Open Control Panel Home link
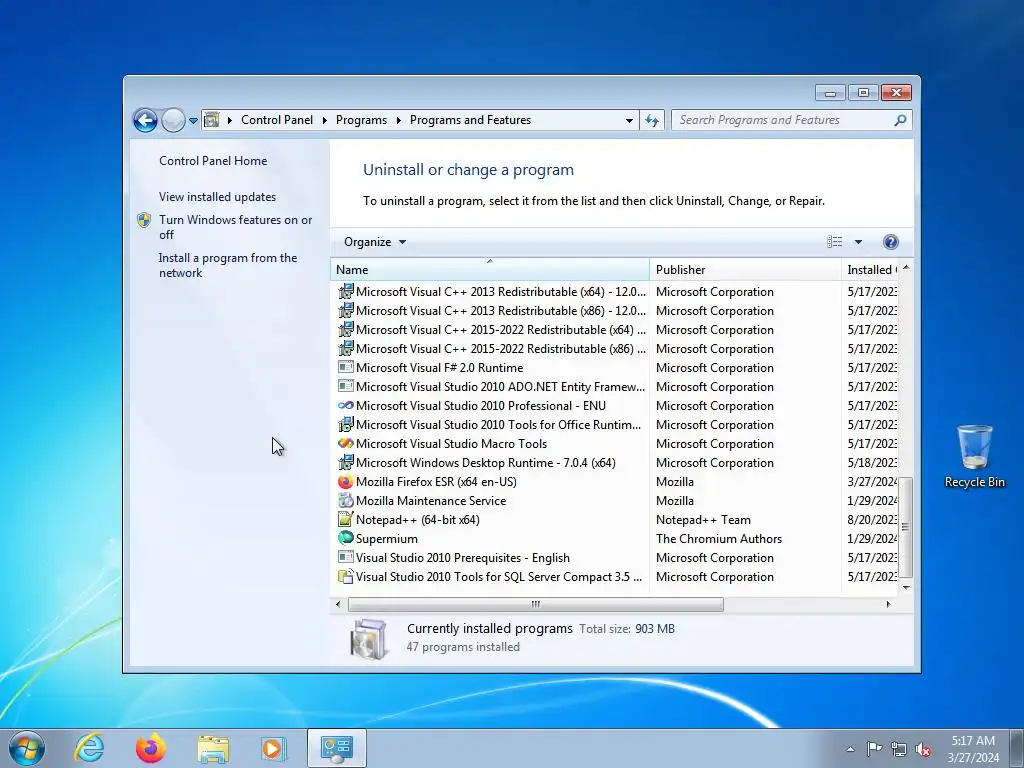The width and height of the screenshot is (1024, 768). coord(213,161)
